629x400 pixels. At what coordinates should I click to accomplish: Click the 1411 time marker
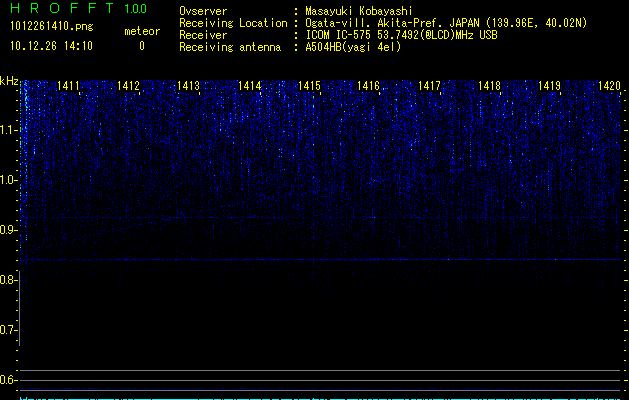point(68,85)
